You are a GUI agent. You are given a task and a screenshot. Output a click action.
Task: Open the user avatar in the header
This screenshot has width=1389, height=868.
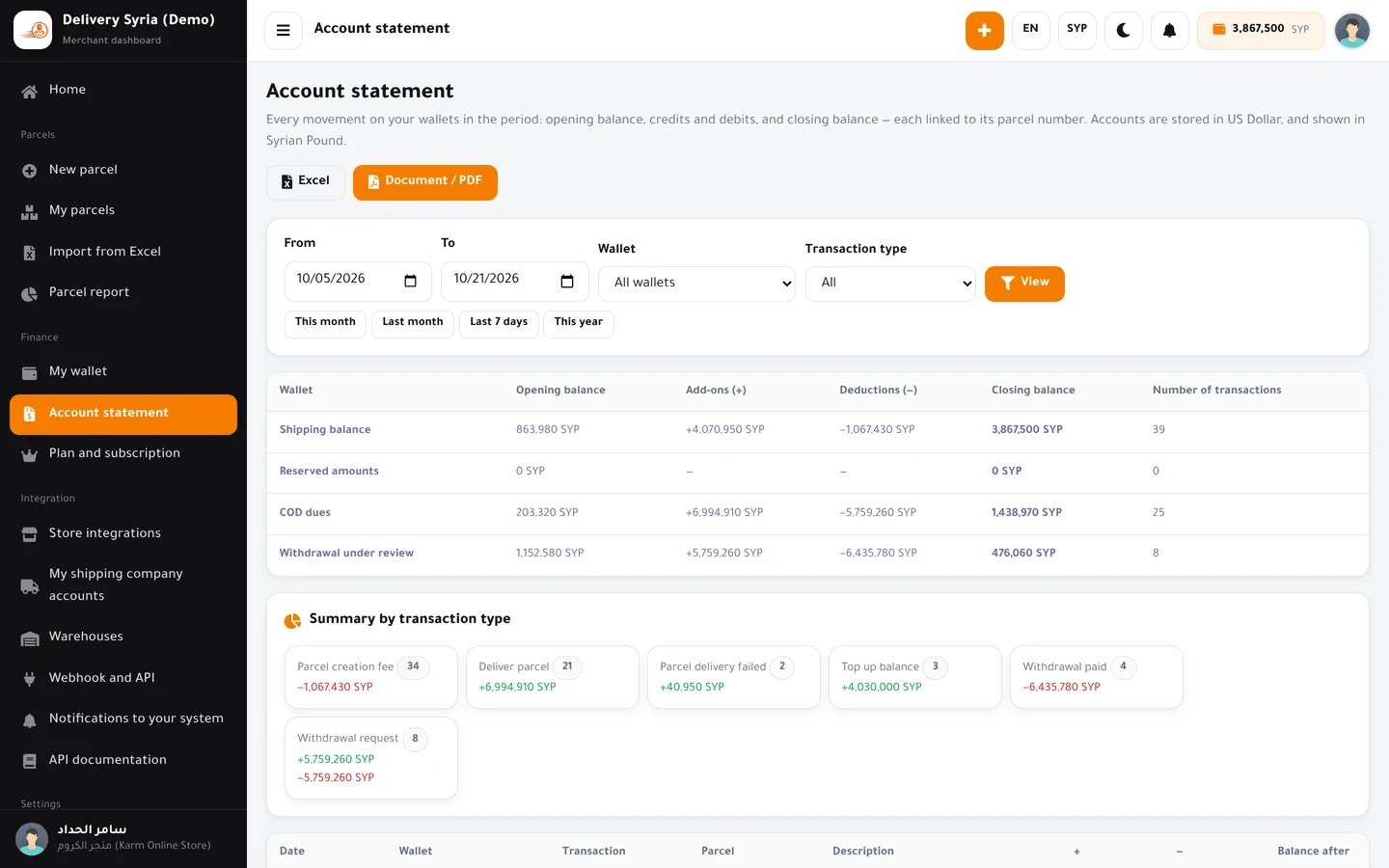(x=1351, y=30)
